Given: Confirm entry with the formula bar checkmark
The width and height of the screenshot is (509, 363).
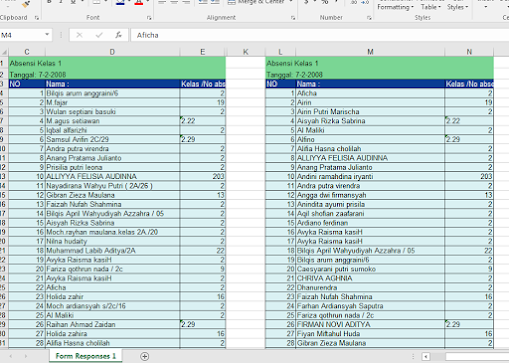Looking at the screenshot, I should [99, 35].
